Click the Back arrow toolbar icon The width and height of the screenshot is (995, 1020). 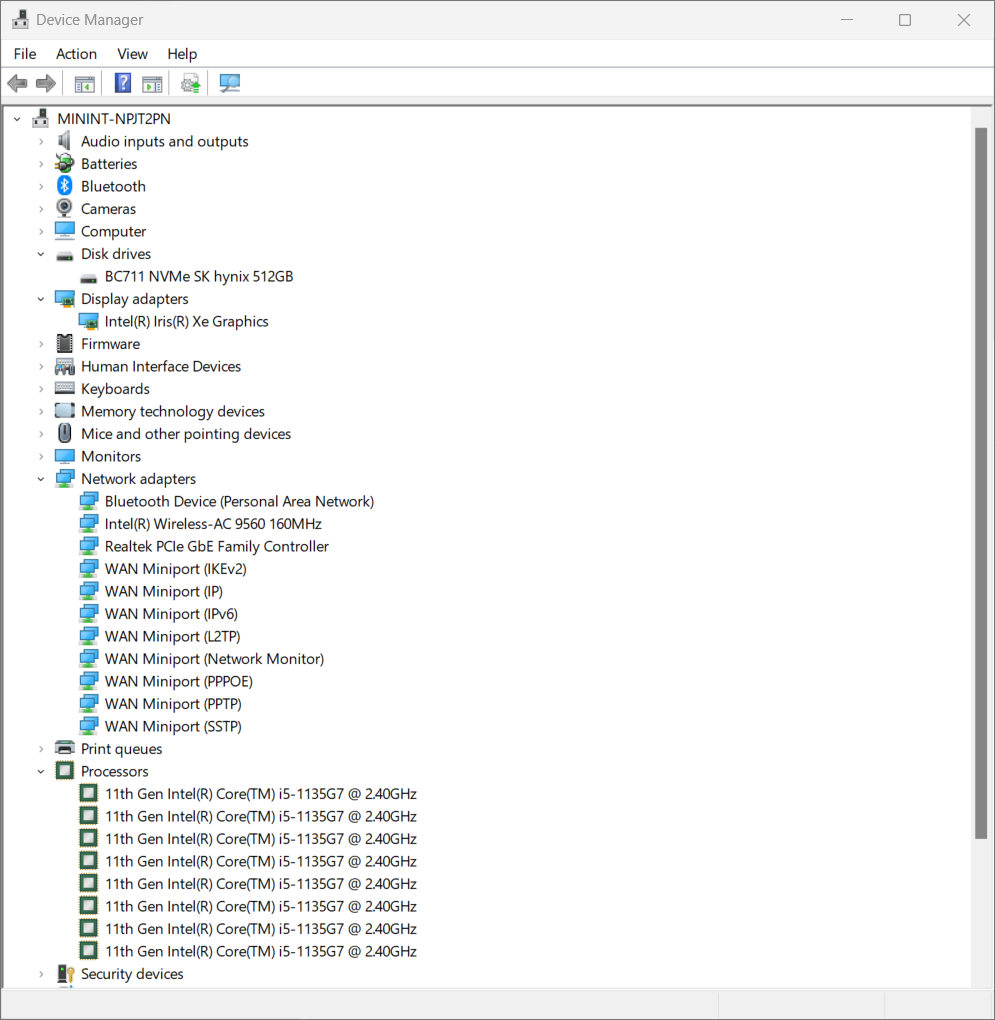(x=17, y=83)
